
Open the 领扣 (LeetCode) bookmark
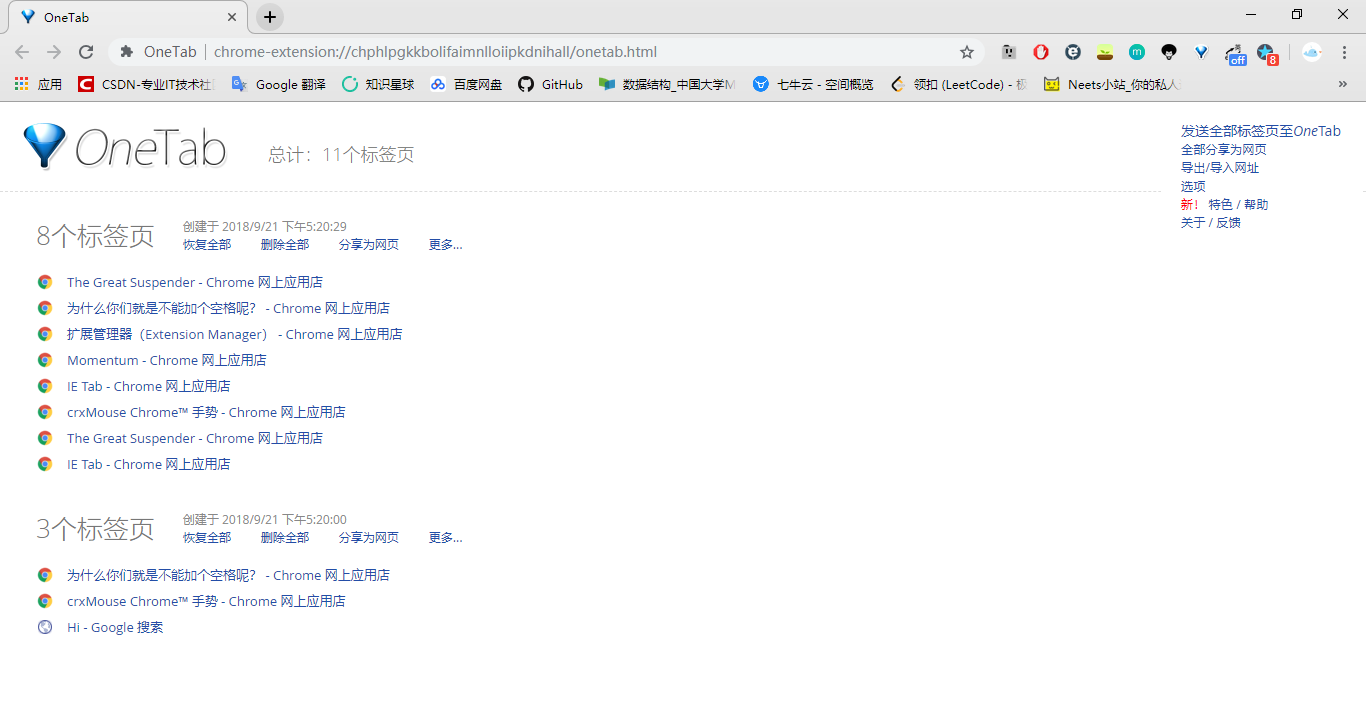point(958,85)
